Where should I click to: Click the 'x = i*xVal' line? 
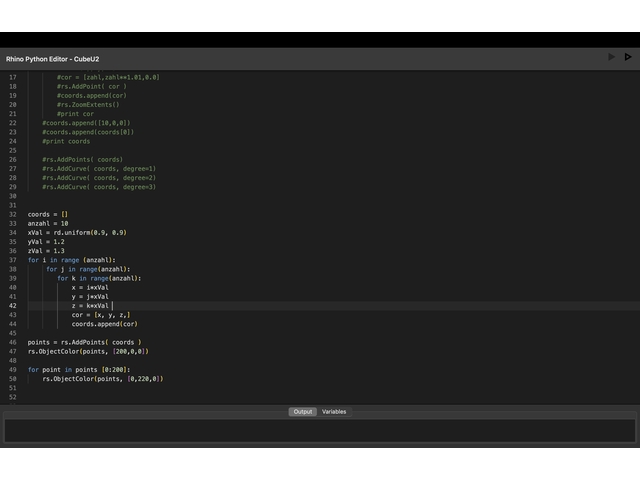[x=90, y=287]
